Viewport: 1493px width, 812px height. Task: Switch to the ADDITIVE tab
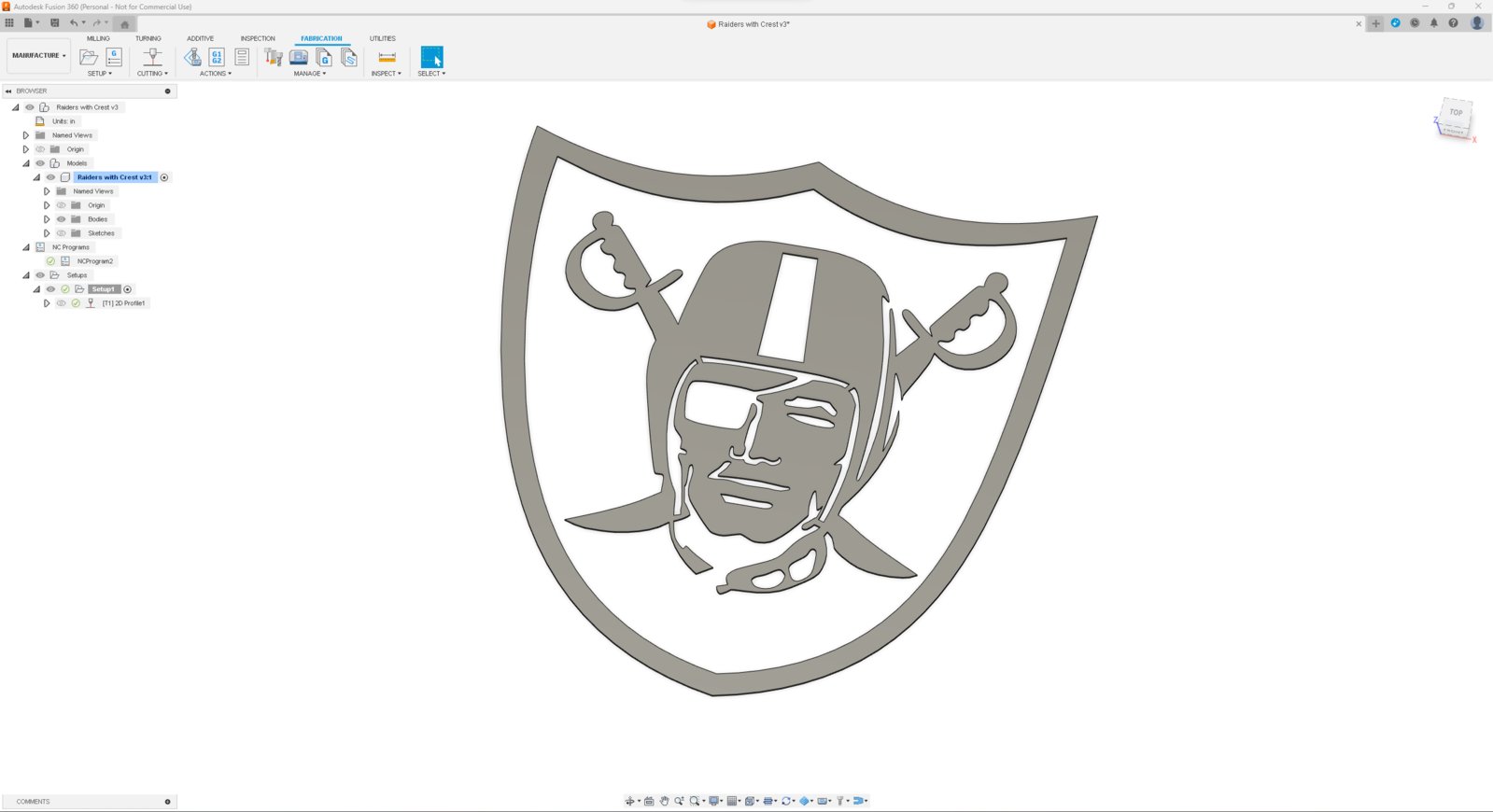point(200,38)
